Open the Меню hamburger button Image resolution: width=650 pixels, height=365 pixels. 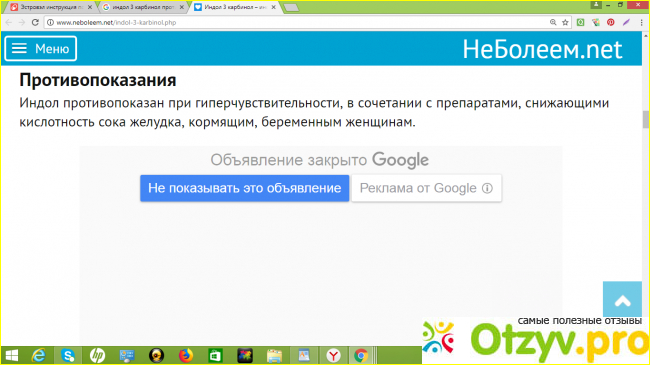coord(41,49)
